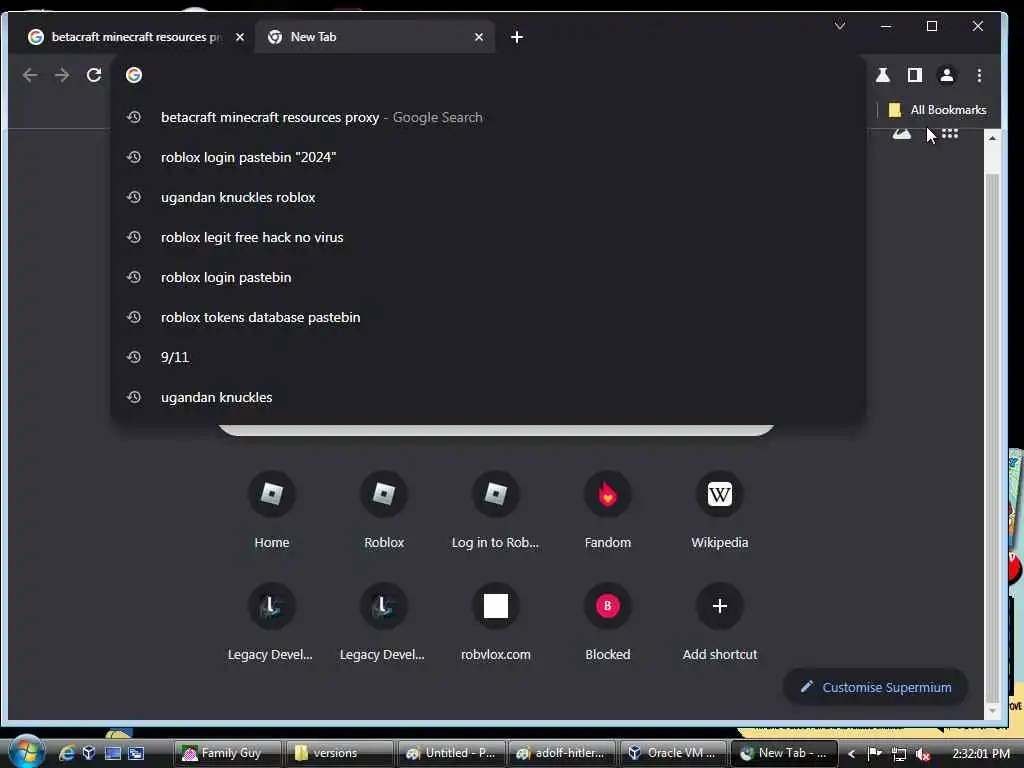
Task: Launch Internet Explorer from taskbar
Action: click(67, 753)
